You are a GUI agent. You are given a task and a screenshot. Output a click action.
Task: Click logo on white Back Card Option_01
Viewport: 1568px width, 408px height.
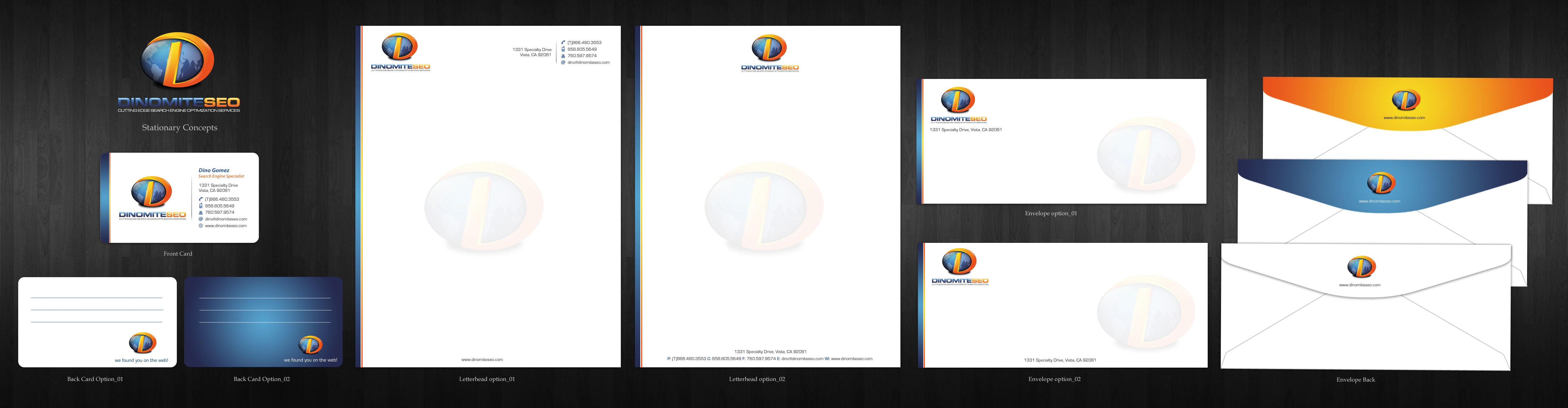coord(143,343)
